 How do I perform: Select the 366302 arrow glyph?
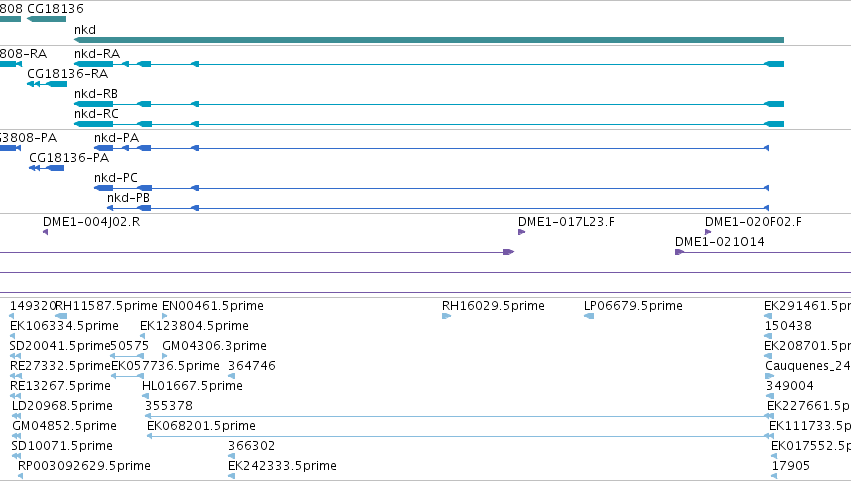tap(231, 456)
